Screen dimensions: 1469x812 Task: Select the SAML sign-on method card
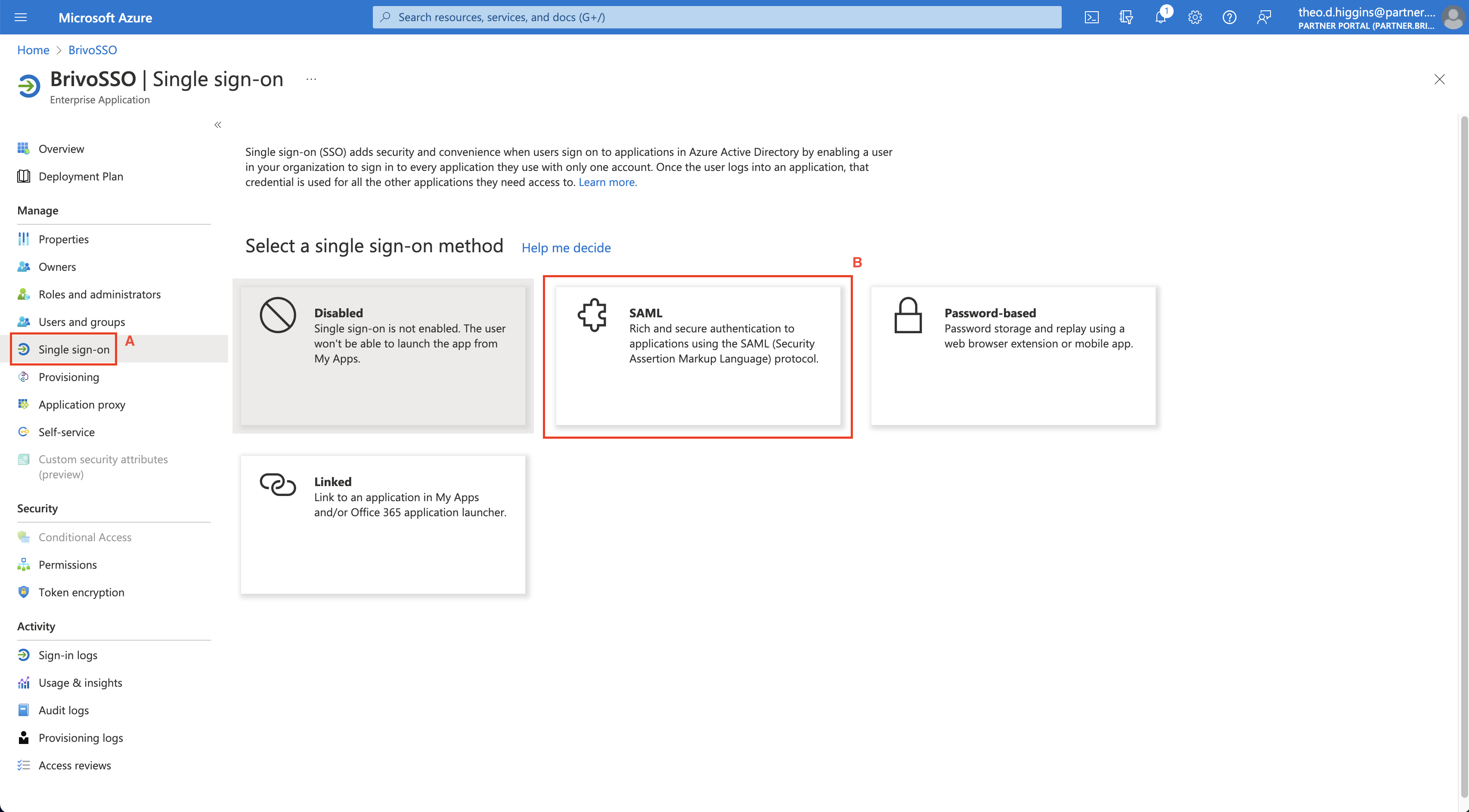coord(698,356)
